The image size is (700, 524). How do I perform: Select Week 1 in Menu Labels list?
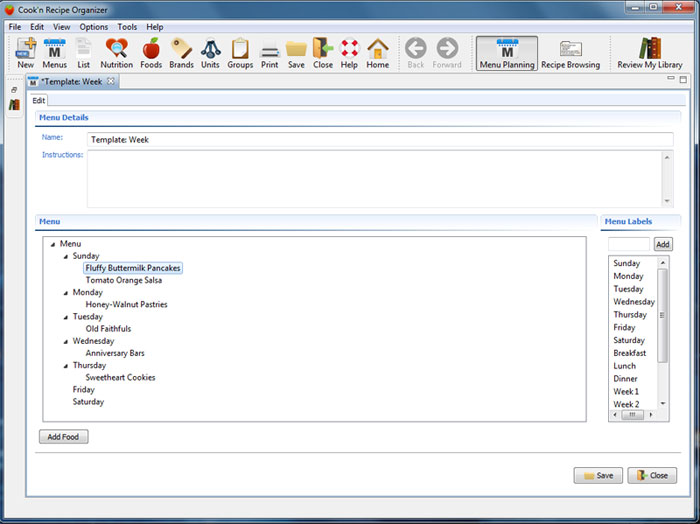pos(626,391)
